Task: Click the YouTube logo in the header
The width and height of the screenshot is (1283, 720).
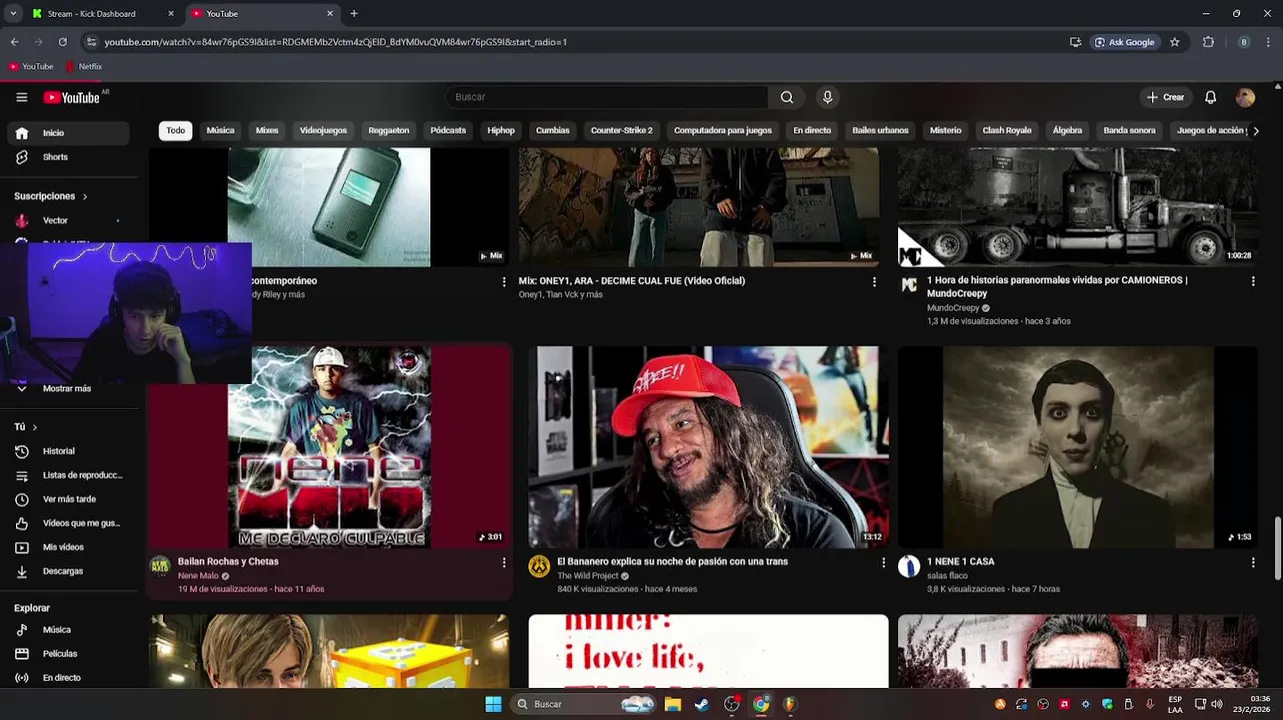Action: (72, 97)
